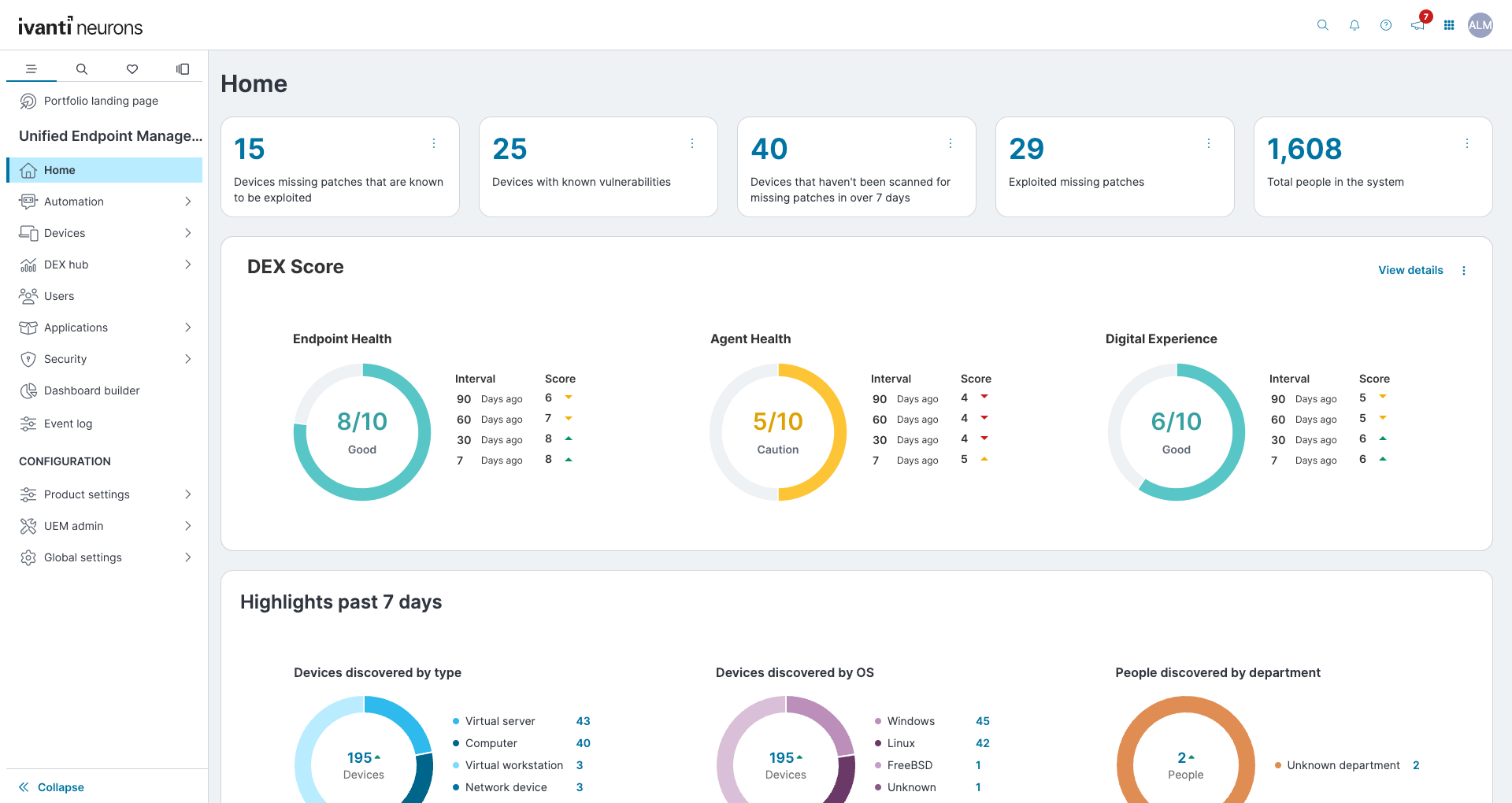Open the ALM user avatar menu
This screenshot has width=1512, height=803.
(x=1480, y=25)
